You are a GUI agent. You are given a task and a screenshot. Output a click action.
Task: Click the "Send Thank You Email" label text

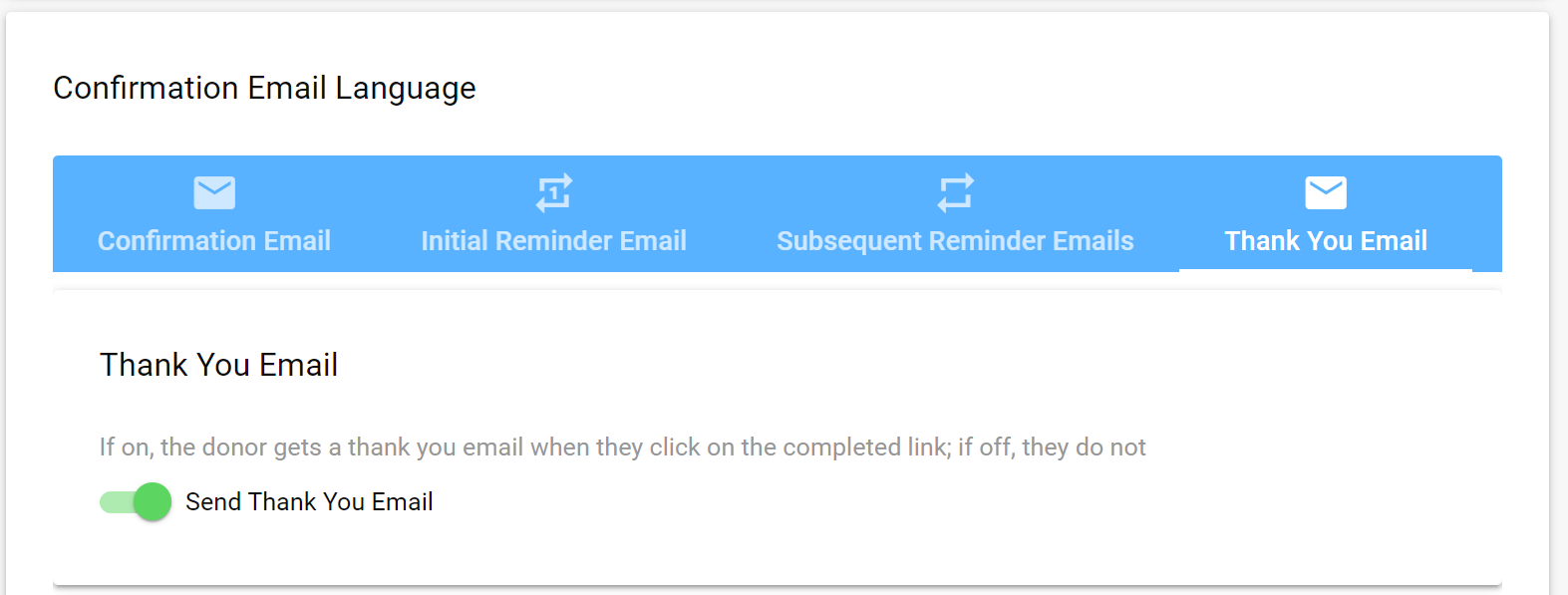(x=309, y=501)
